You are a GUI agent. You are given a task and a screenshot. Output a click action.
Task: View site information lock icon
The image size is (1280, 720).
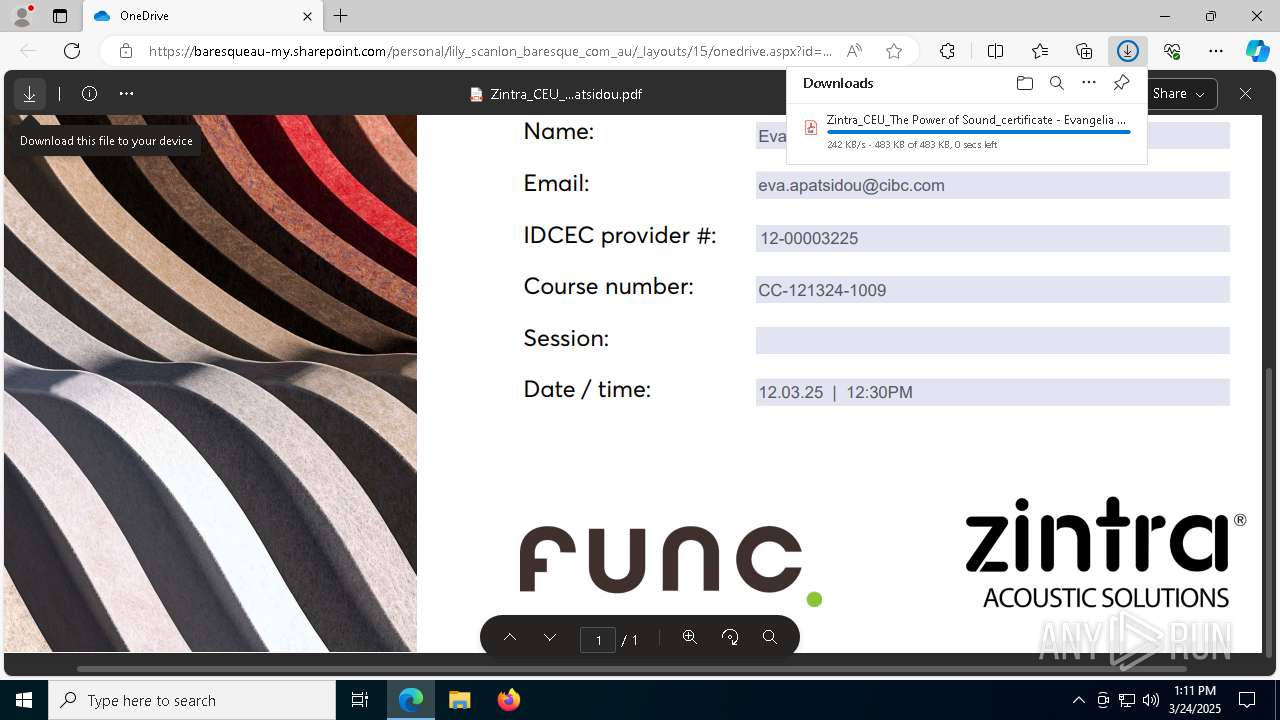pos(125,51)
